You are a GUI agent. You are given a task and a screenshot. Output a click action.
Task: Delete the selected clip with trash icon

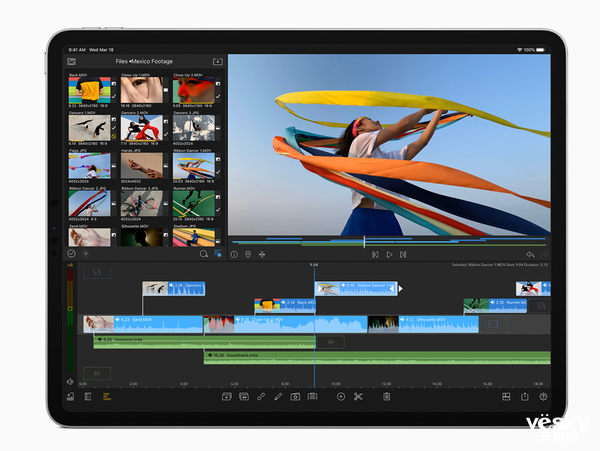point(385,397)
